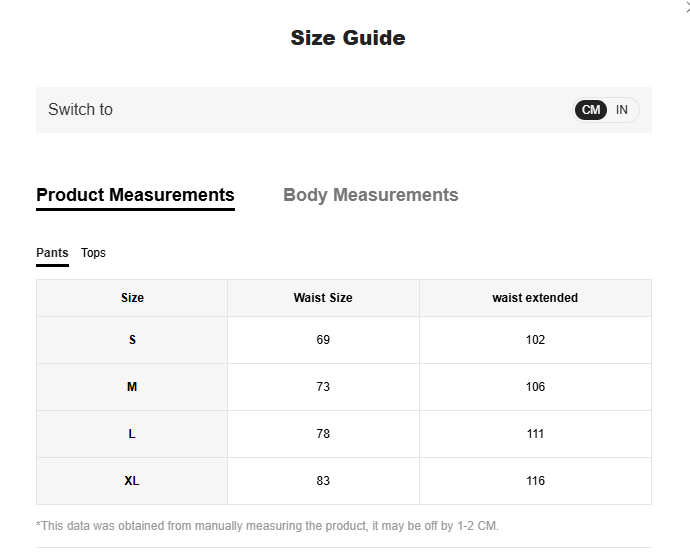Select the M size row label

click(132, 387)
